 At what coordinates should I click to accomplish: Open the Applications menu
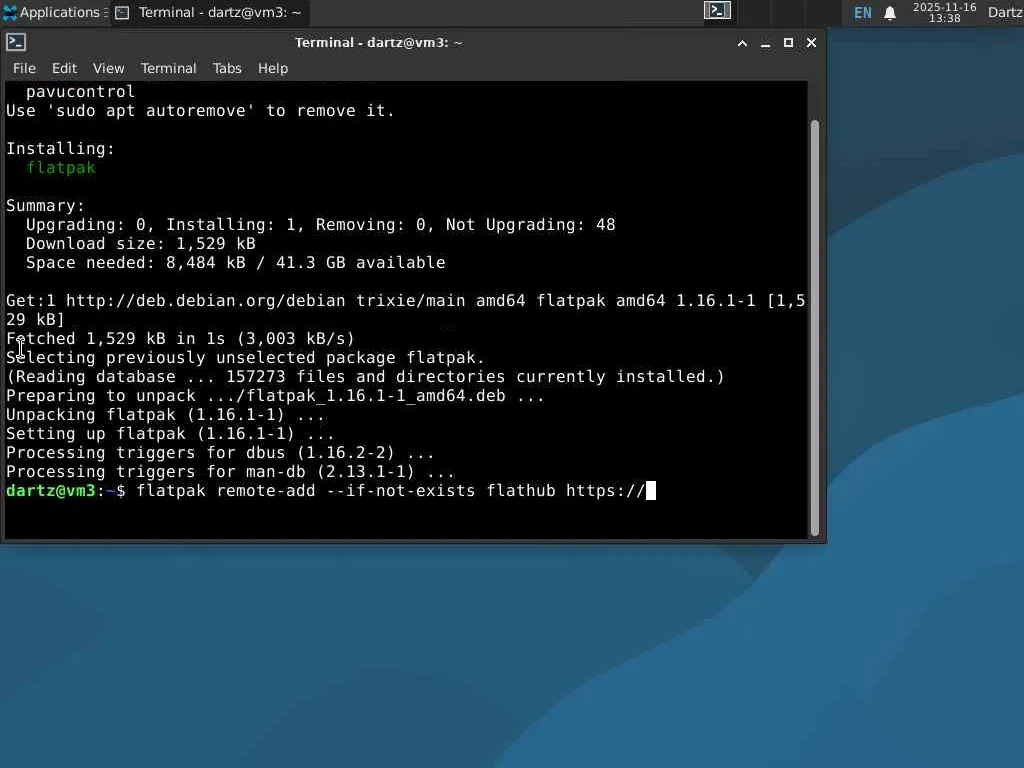pos(54,12)
